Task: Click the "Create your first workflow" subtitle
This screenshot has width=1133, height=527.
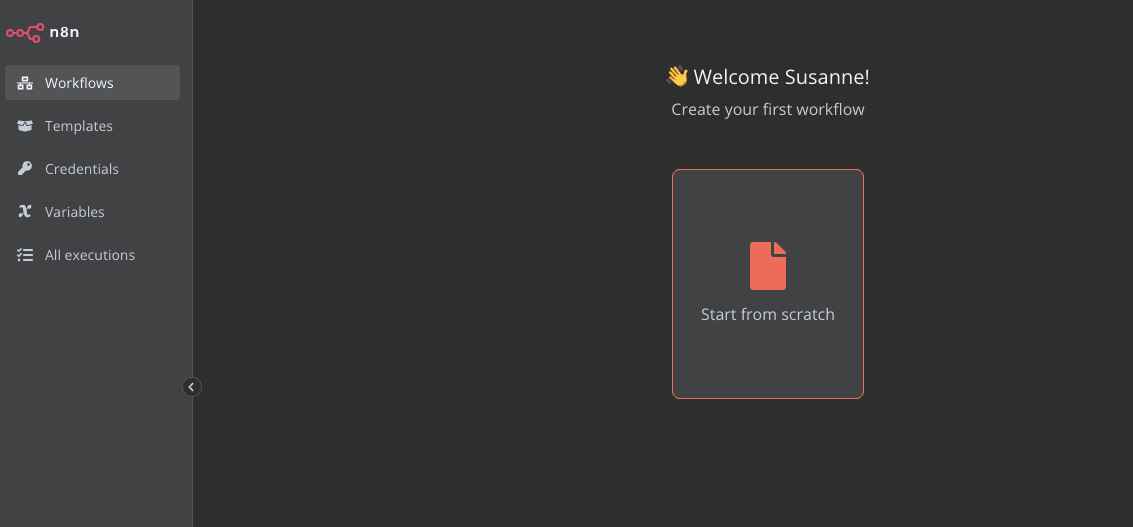Action: [x=768, y=109]
